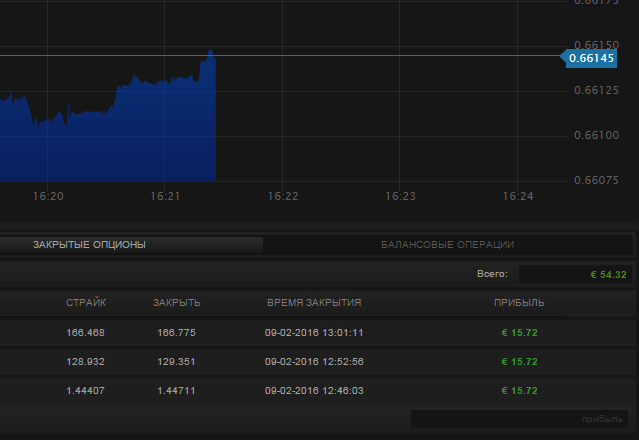Click the peak of the blue chart area

[211, 52]
